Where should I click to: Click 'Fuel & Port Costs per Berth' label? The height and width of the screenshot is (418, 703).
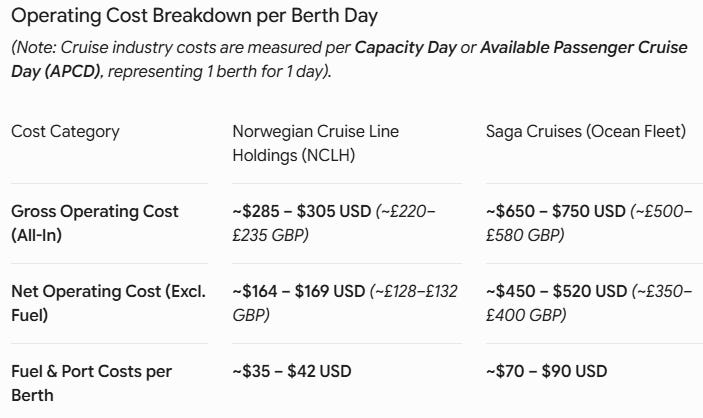[x=91, y=383]
